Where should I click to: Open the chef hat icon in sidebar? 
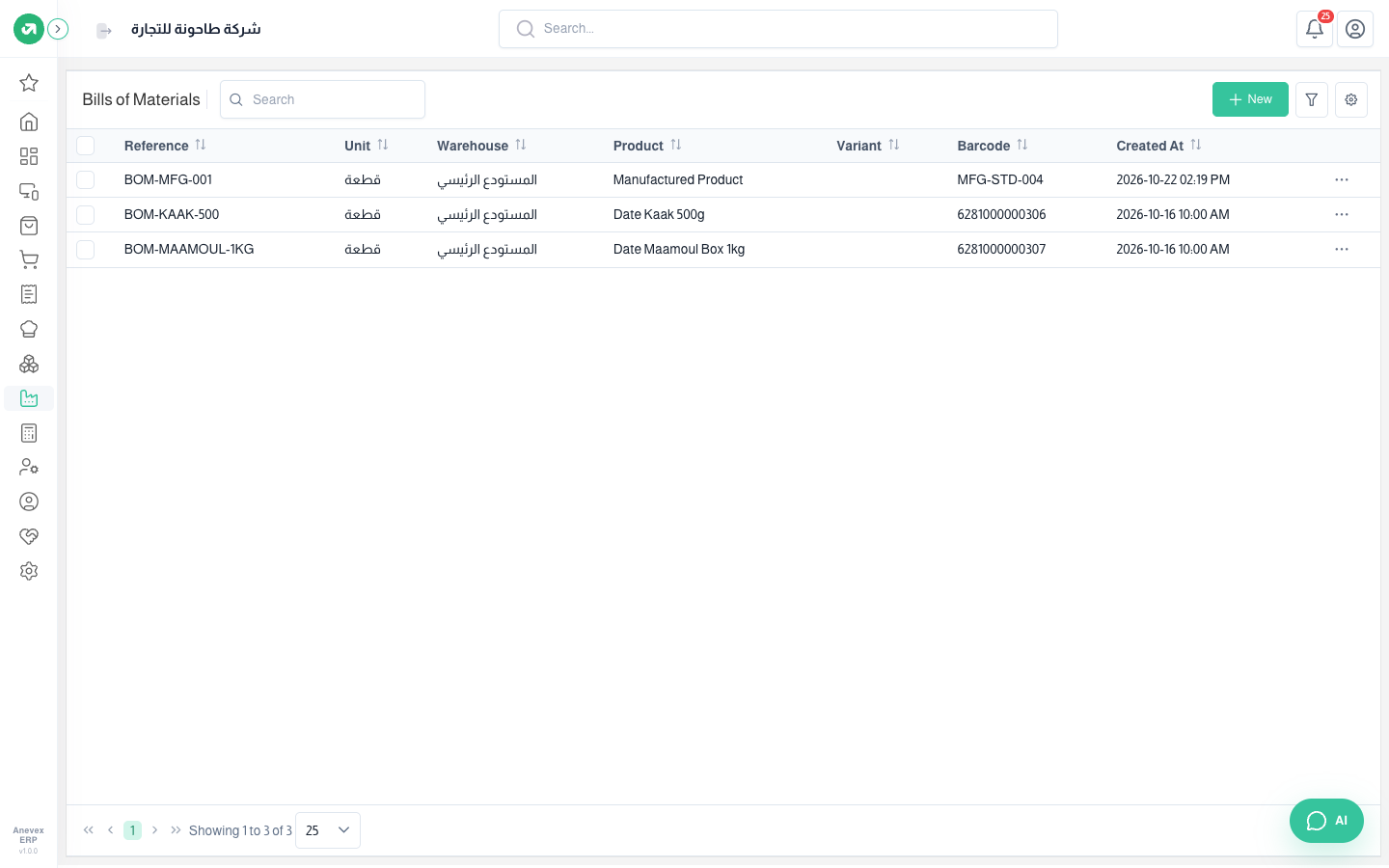(29, 329)
